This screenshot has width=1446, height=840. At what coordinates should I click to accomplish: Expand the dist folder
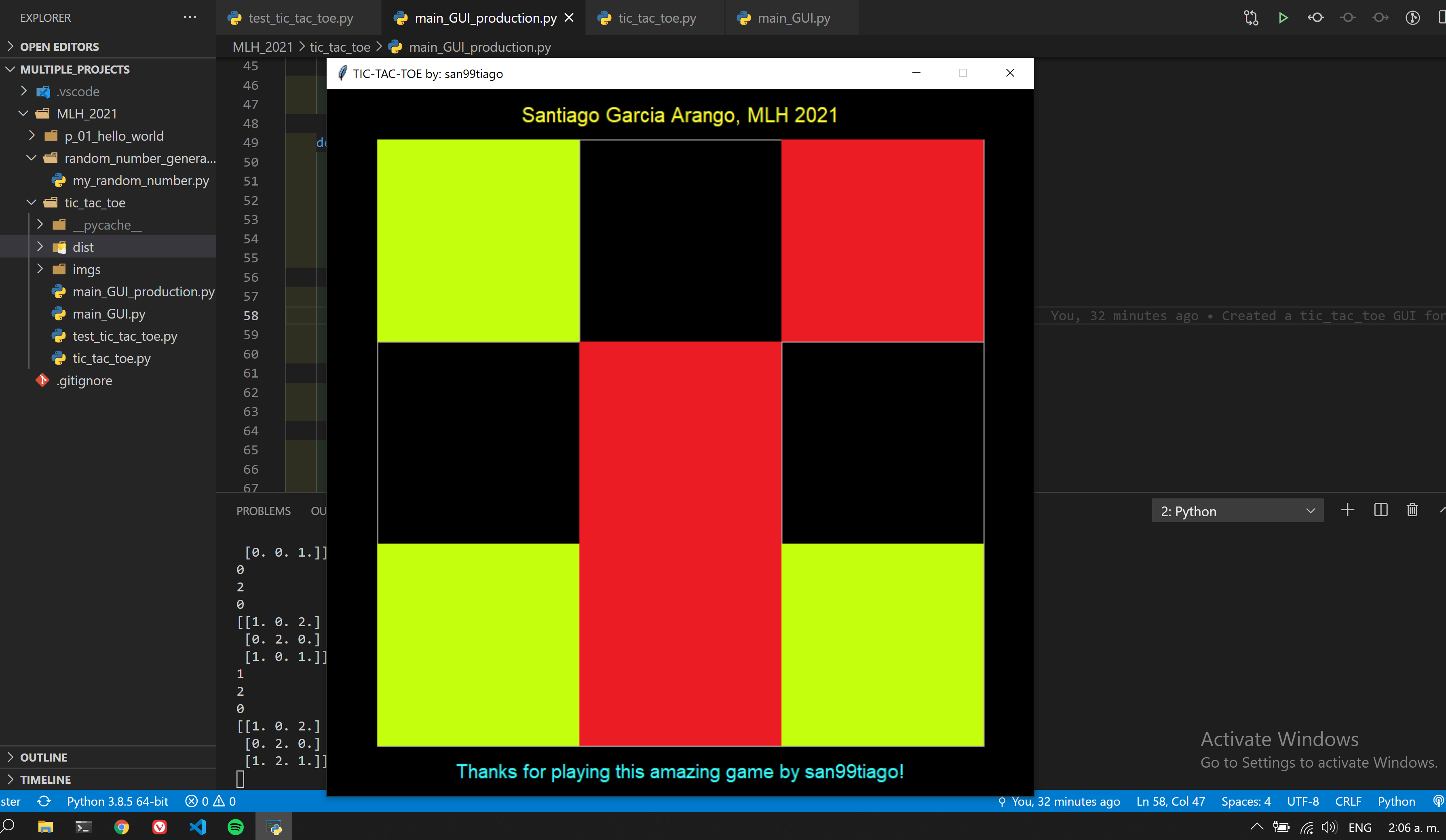click(82, 247)
